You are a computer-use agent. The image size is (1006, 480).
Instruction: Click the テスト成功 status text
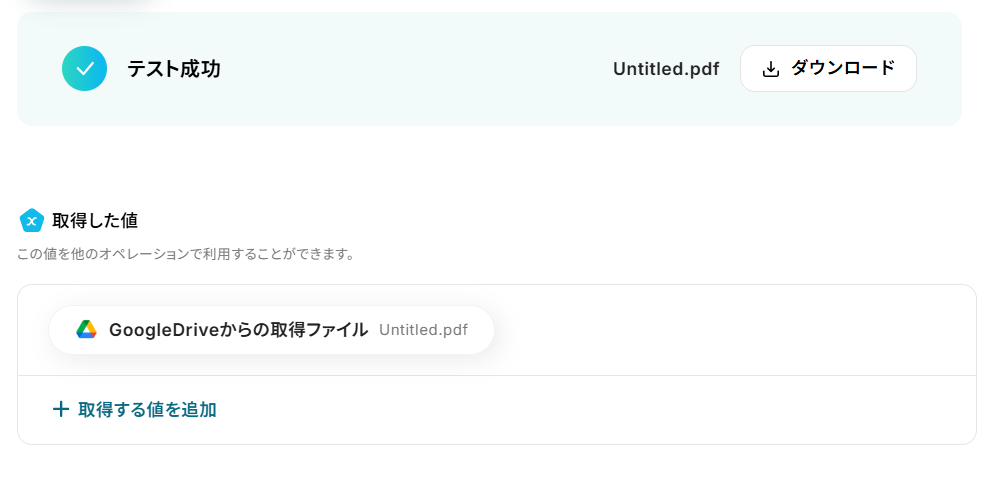tap(173, 69)
